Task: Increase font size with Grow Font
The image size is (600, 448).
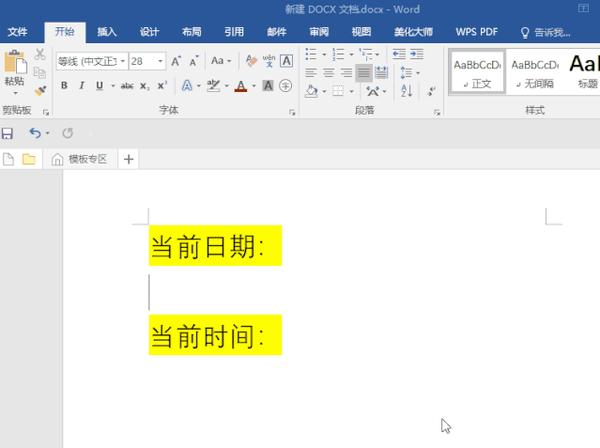Action: 176,61
